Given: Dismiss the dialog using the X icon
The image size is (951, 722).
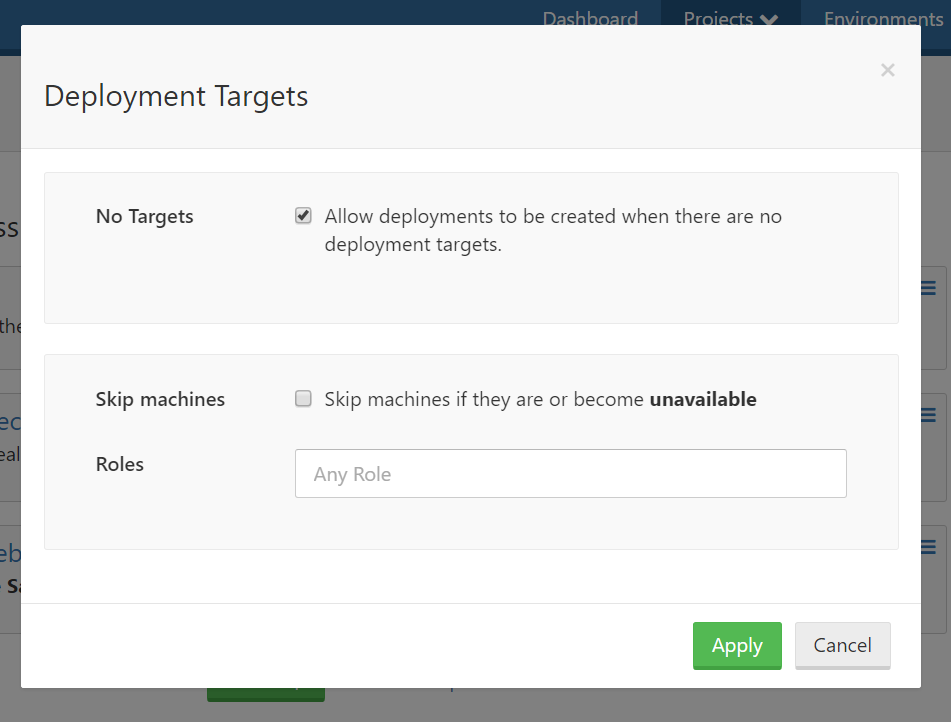Looking at the screenshot, I should [x=887, y=70].
